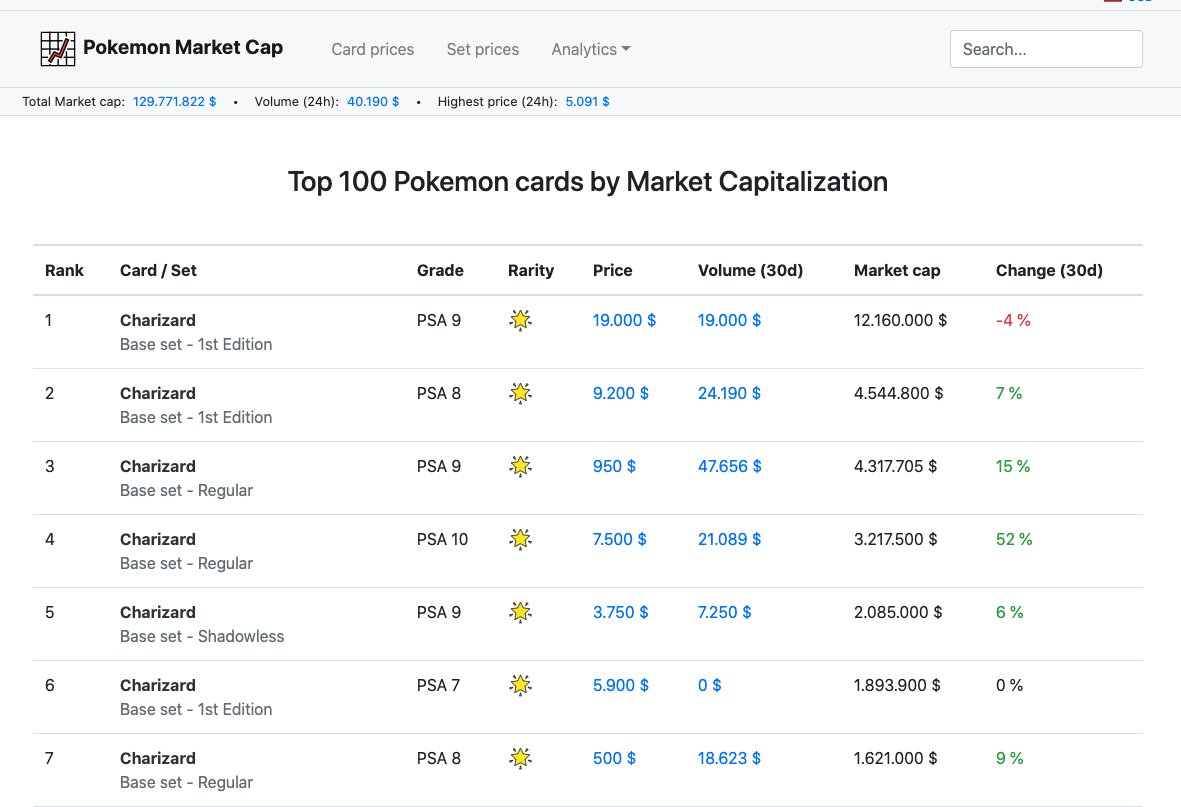Click market cap 4.544.800 $ cell

(899, 393)
